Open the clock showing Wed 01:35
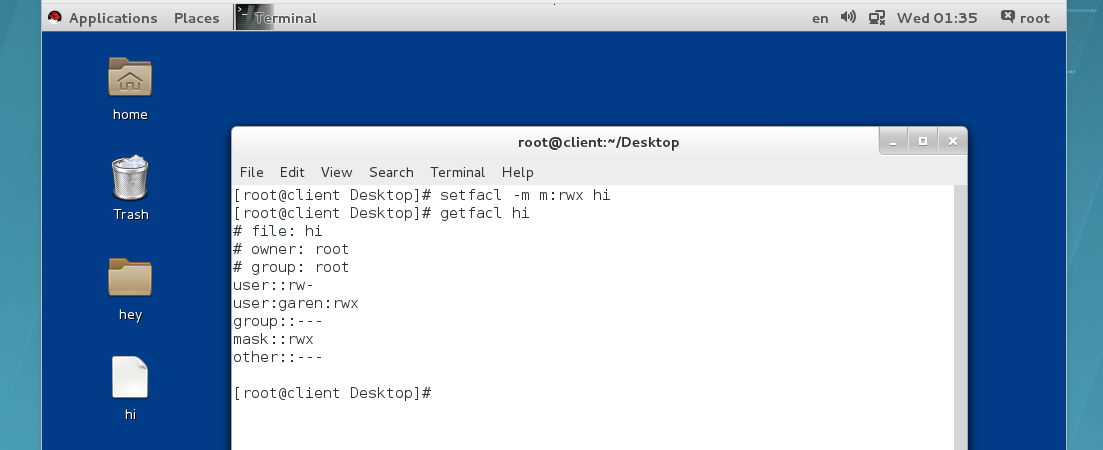The image size is (1103, 450). tap(936, 18)
